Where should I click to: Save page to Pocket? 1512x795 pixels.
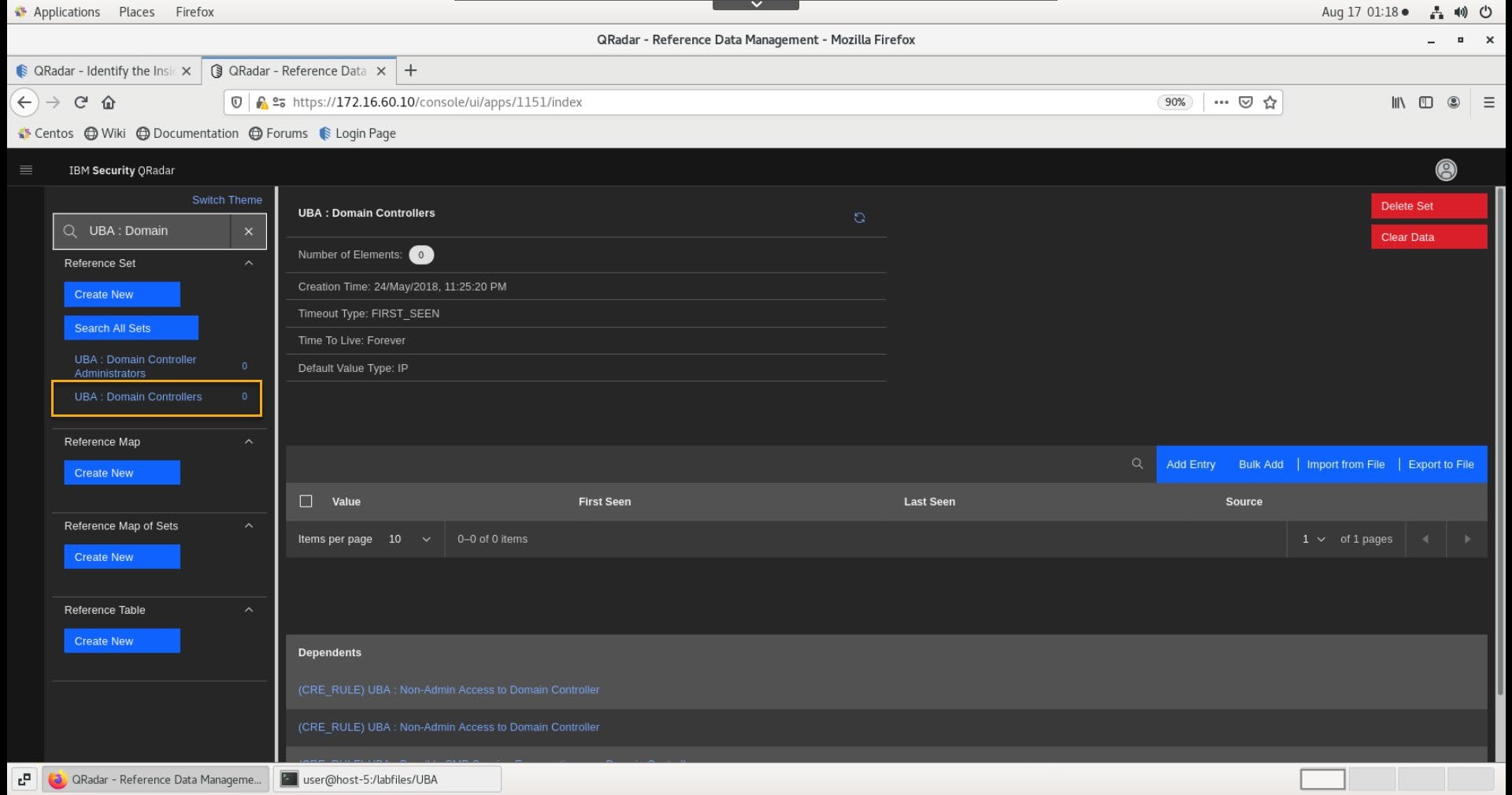coord(1246,102)
